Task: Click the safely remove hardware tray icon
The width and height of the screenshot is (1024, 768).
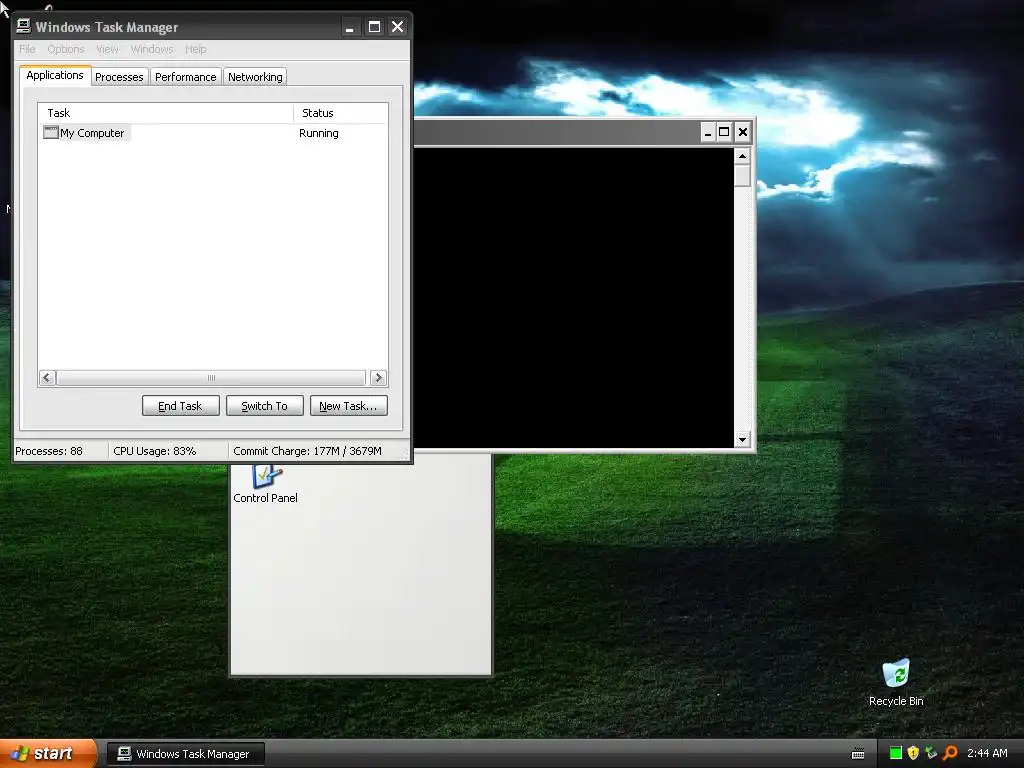Action: point(931,753)
